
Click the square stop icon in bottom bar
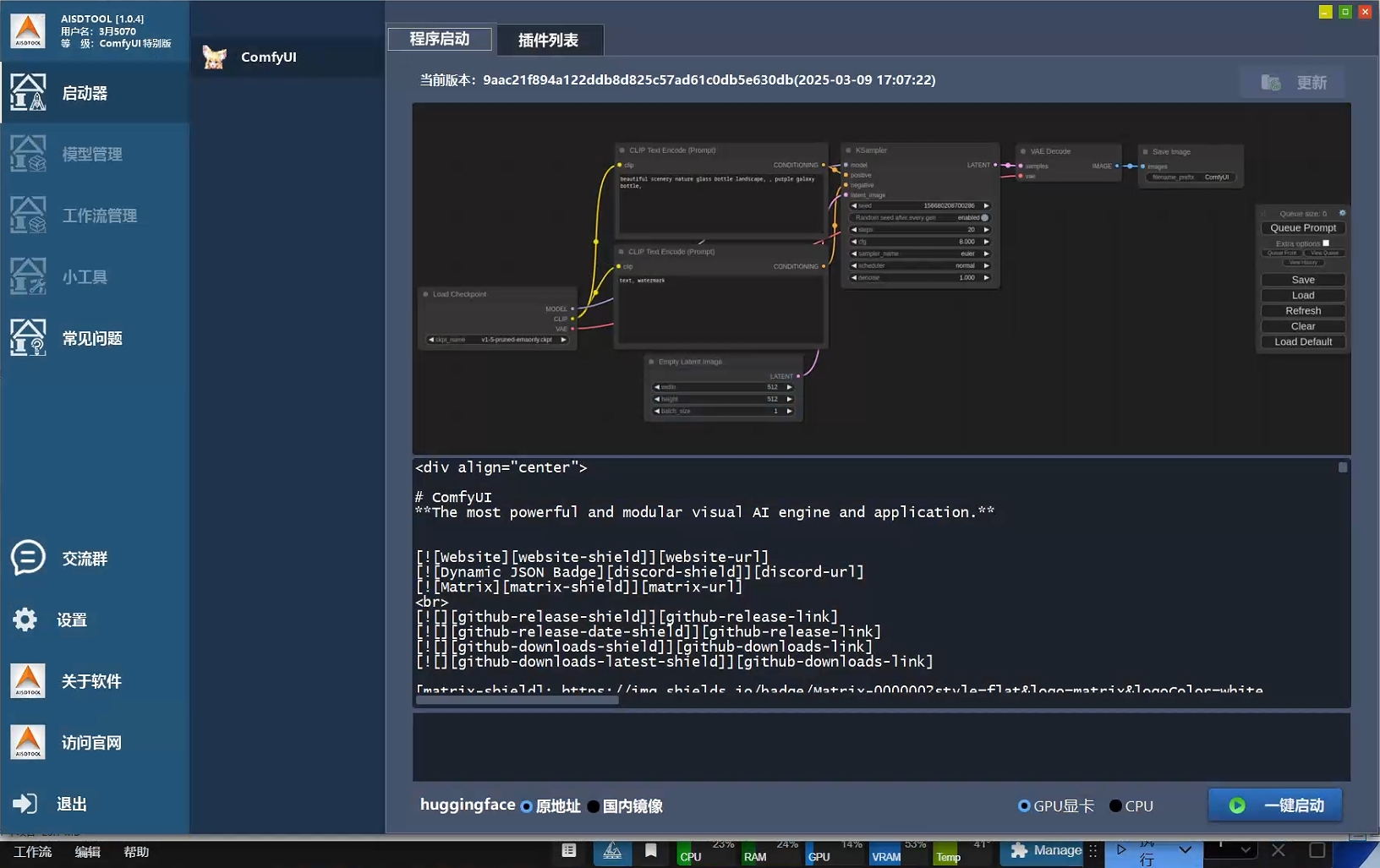(x=1317, y=850)
